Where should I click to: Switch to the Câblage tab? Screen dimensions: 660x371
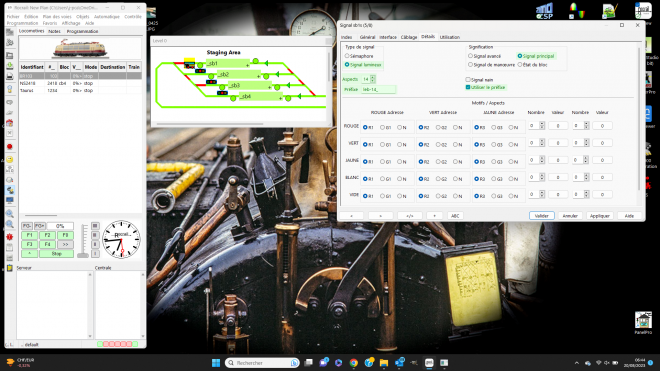click(409, 37)
